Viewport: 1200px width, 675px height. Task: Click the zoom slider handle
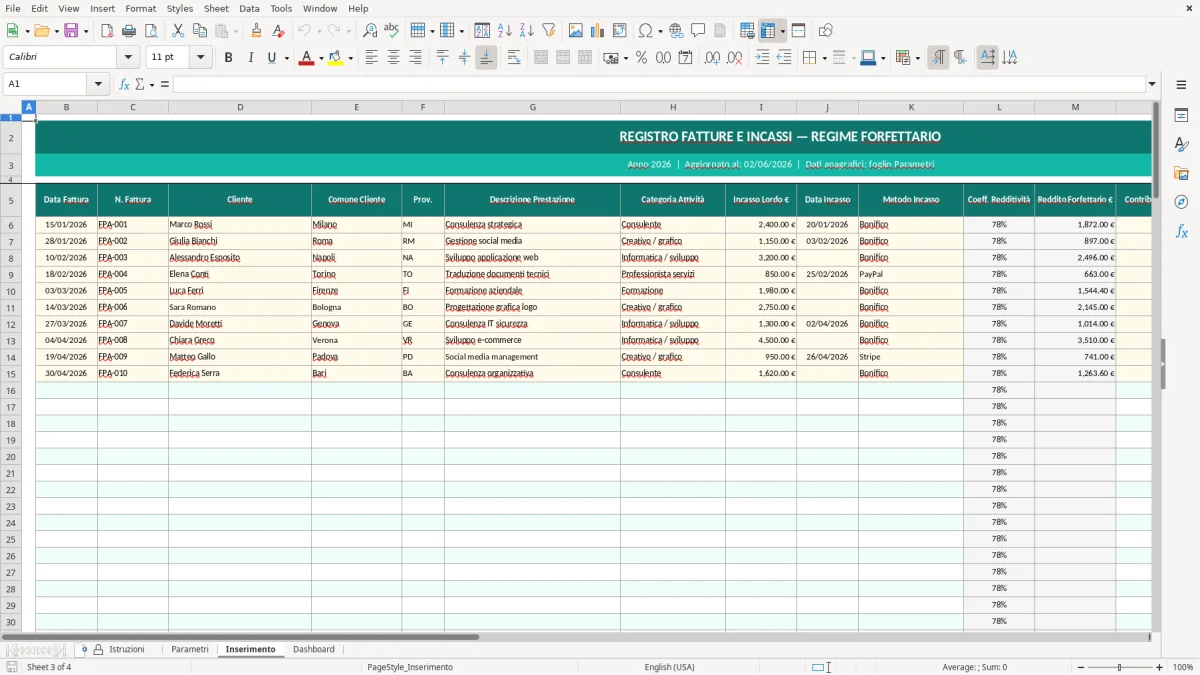pyautogui.click(x=1119, y=667)
